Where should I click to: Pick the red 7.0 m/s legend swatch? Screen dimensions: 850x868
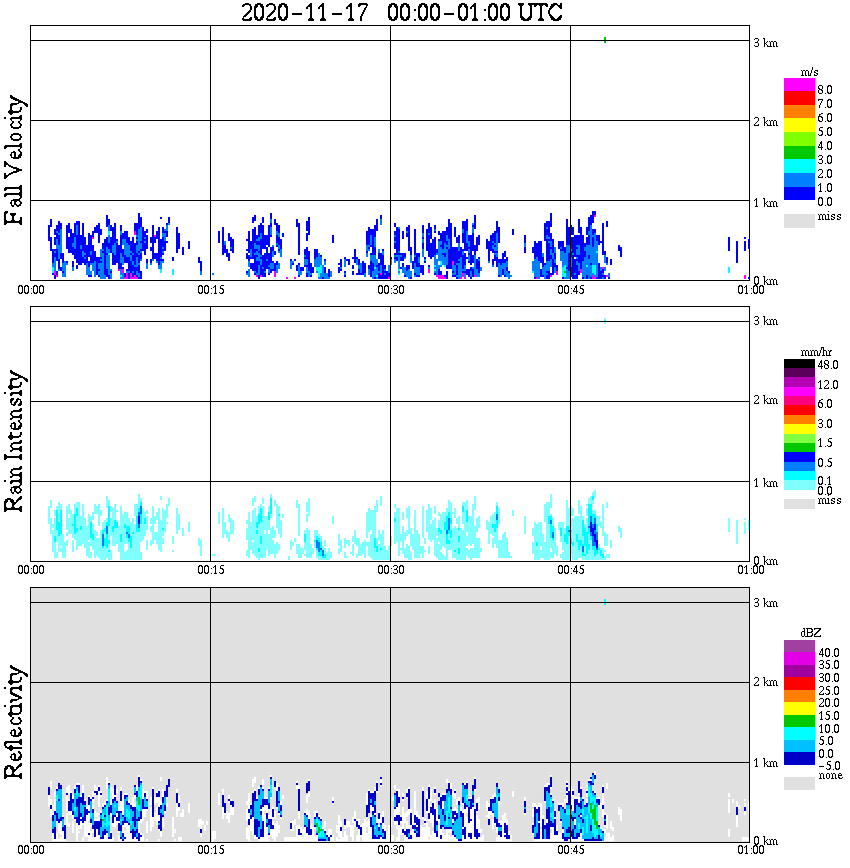(x=799, y=98)
